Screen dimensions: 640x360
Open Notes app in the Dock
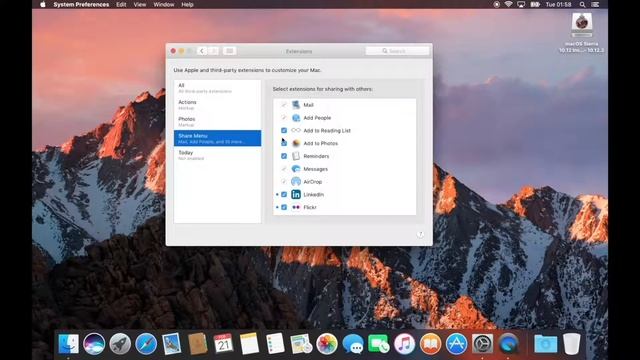pyautogui.click(x=249, y=343)
